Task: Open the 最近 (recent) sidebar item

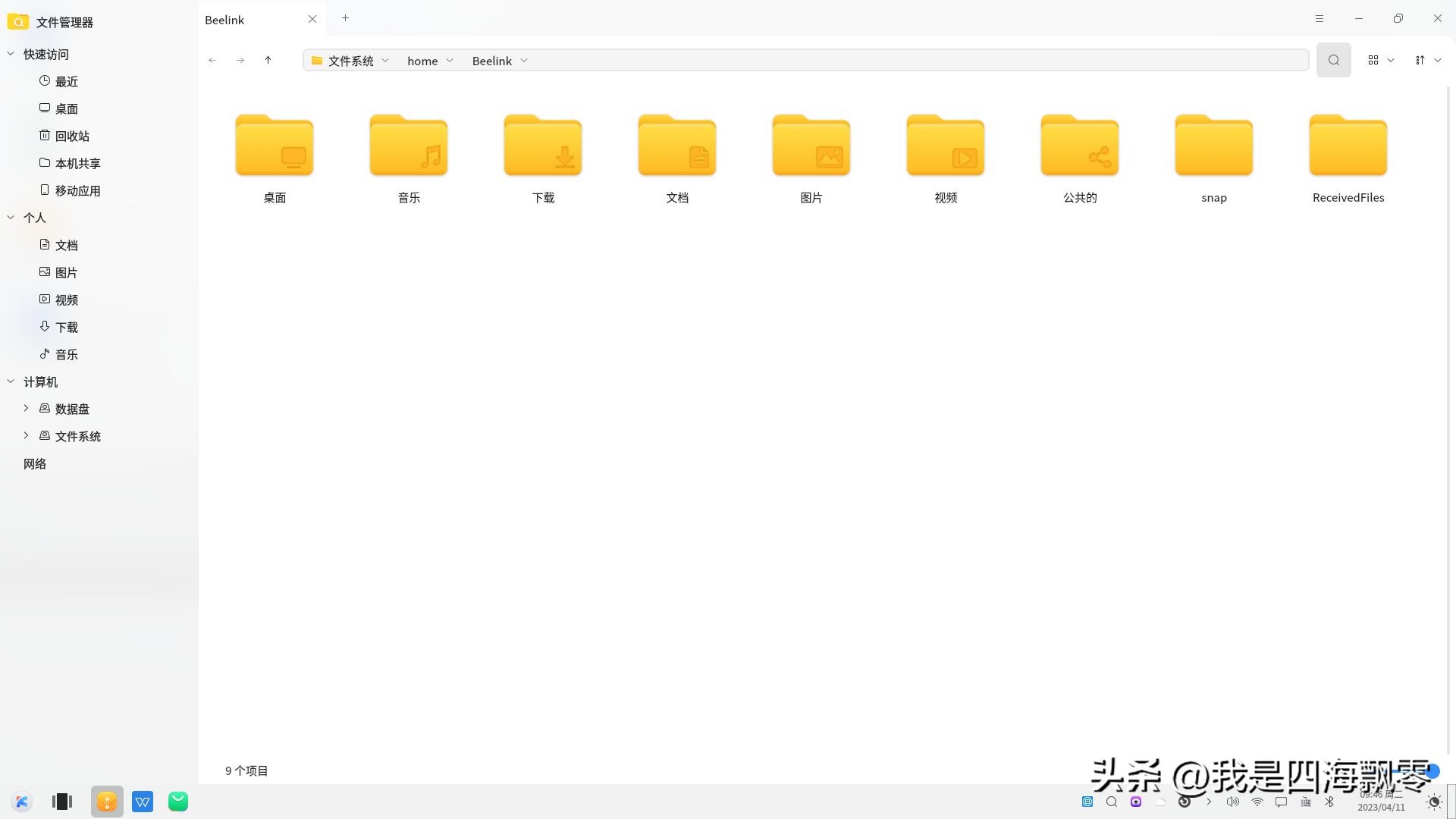Action: [x=66, y=81]
